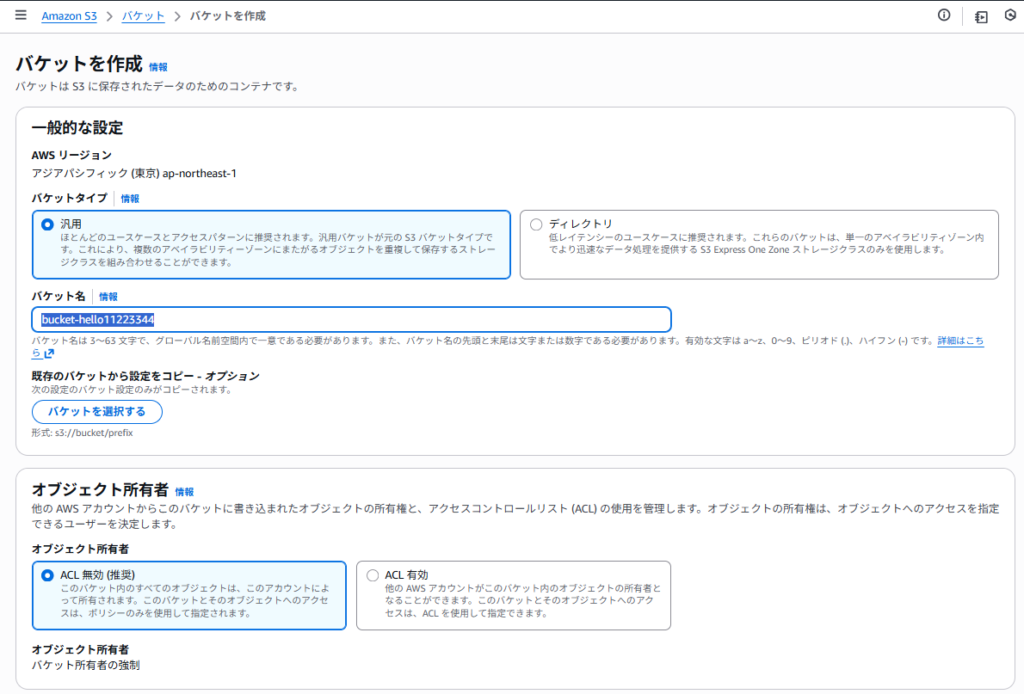This screenshot has height=694, width=1024.
Task: Open 情報 beside オブジェクト所有者 heading
Action: click(184, 492)
